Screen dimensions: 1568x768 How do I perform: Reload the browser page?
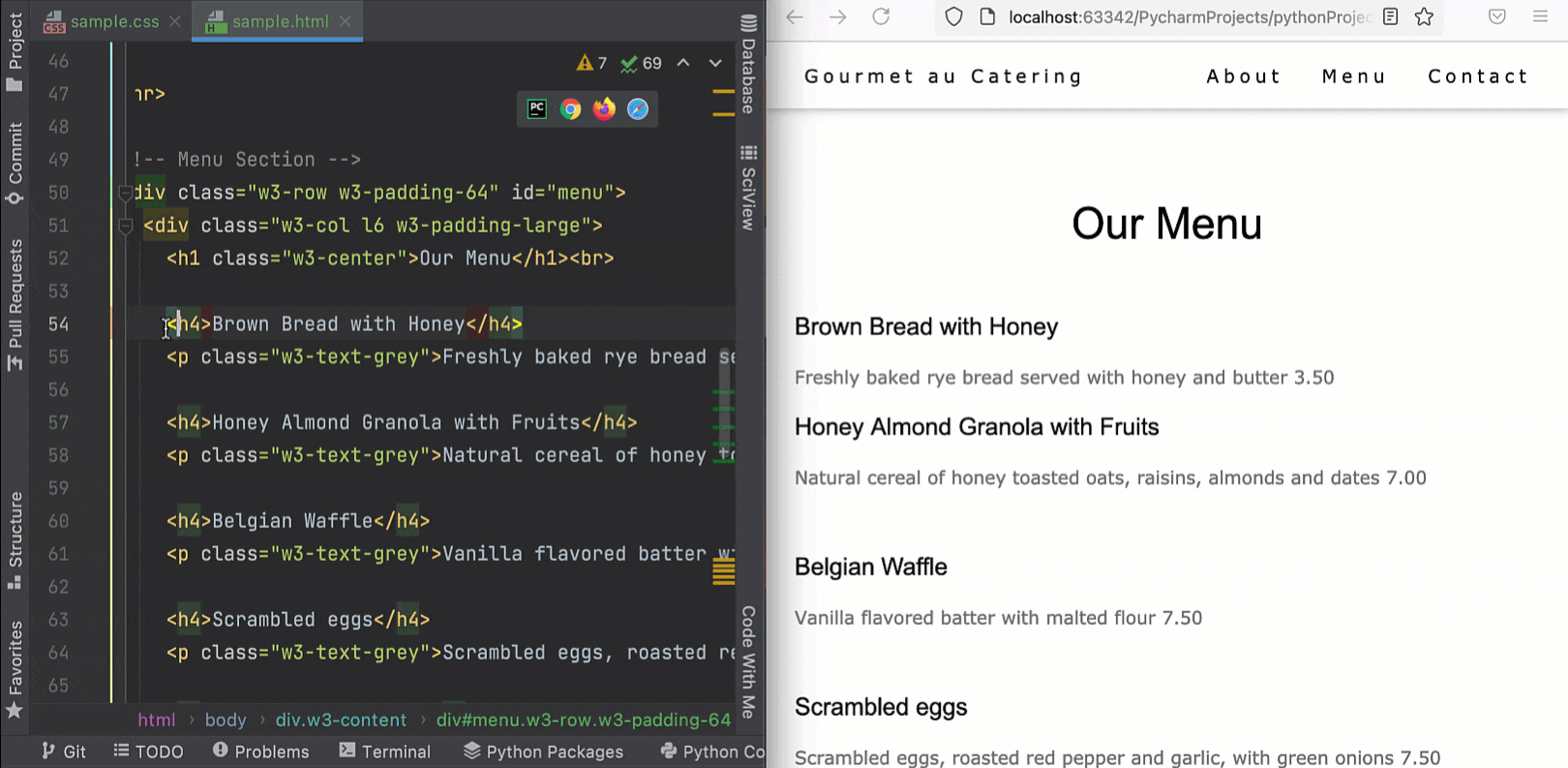click(x=881, y=16)
